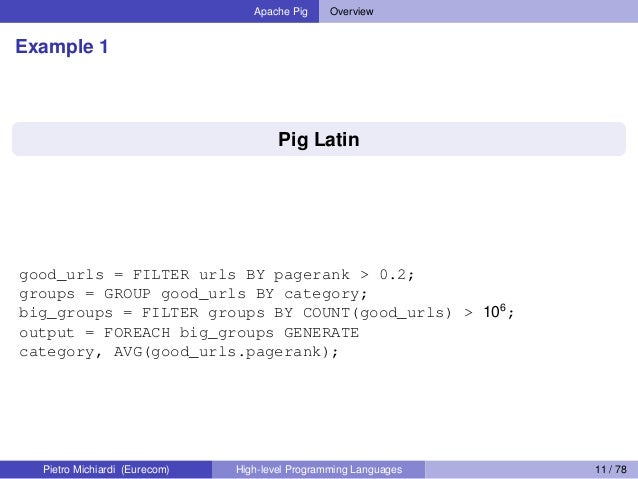Click the 'good_urls = FILTER urls' code line
638x479 pixels.
216,275
